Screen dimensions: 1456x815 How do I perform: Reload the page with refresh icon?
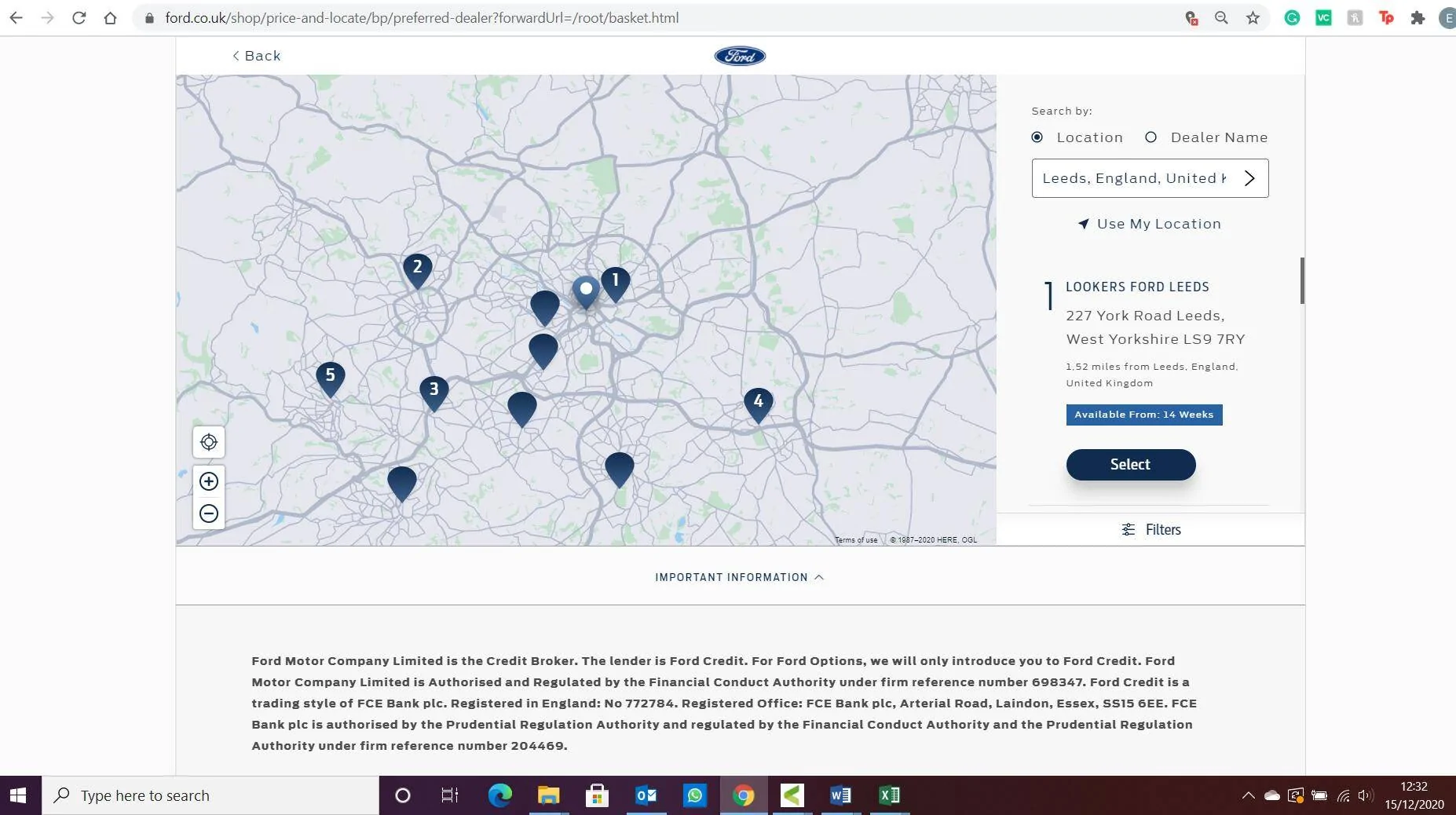(x=79, y=17)
